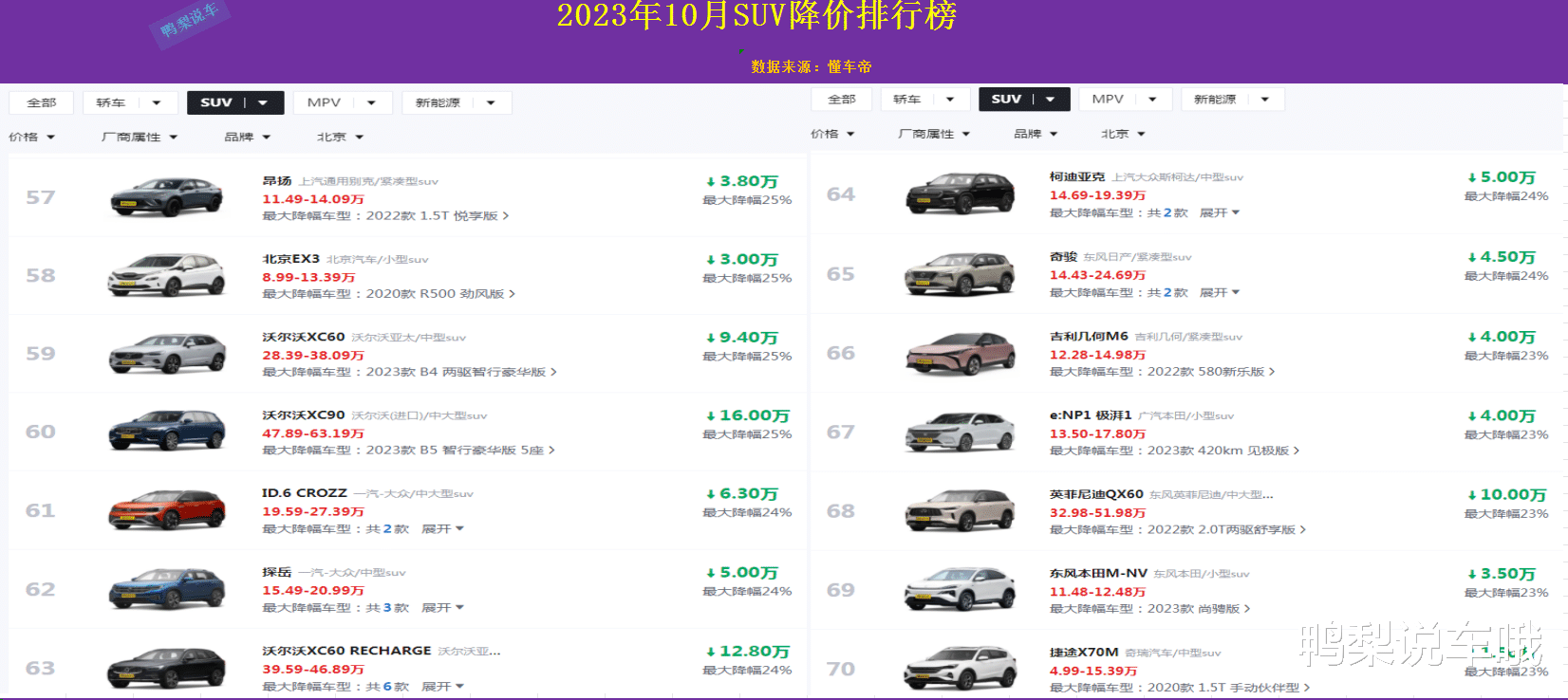Image resolution: width=1568 pixels, height=700 pixels.
Task: Expand 展开 for ID.6 CROZZ models
Action: [442, 529]
